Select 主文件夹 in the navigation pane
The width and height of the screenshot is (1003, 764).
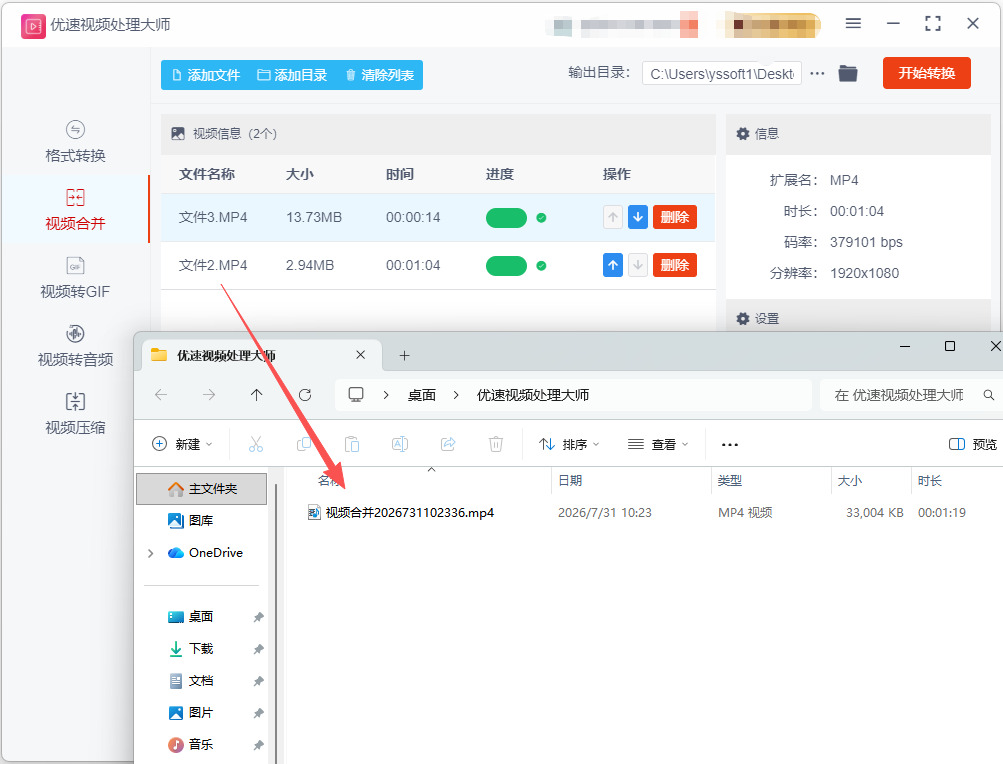[x=201, y=489]
